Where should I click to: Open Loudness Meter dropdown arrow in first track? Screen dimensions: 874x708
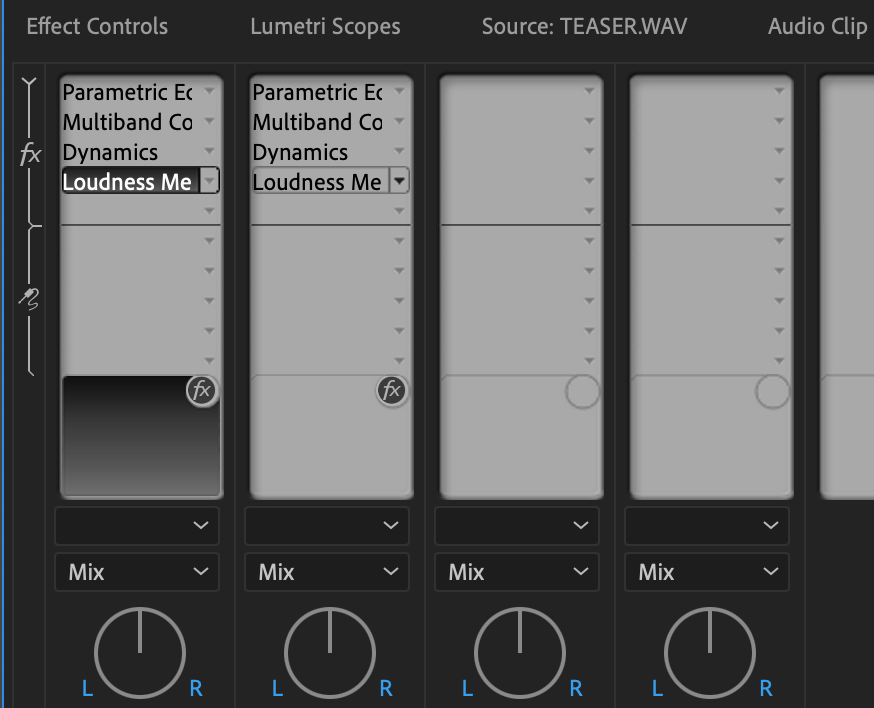coord(209,181)
